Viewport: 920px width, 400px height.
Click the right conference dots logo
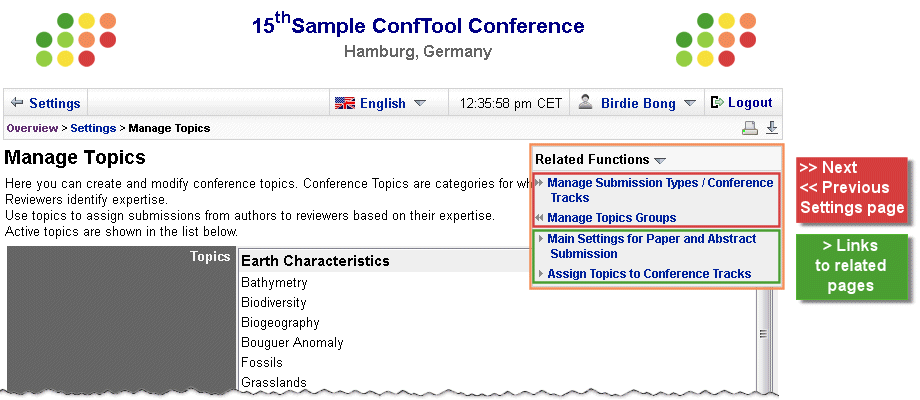pyautogui.click(x=716, y=40)
